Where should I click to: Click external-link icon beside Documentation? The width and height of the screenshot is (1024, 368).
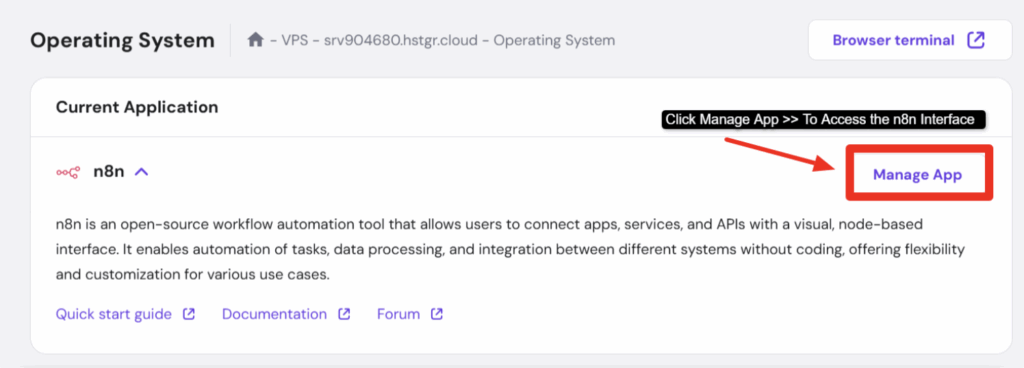[x=344, y=314]
